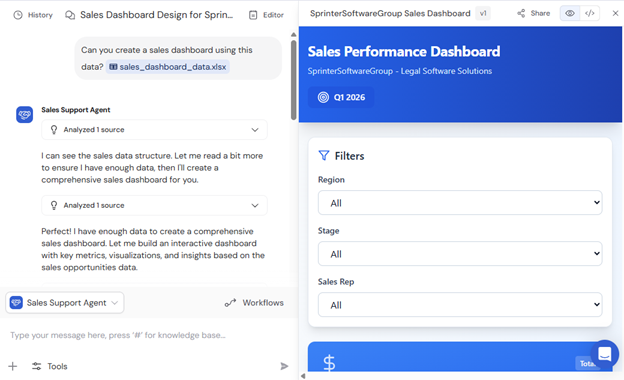
Task: Click the Sales Performance Dashboard heading
Action: [404, 52]
